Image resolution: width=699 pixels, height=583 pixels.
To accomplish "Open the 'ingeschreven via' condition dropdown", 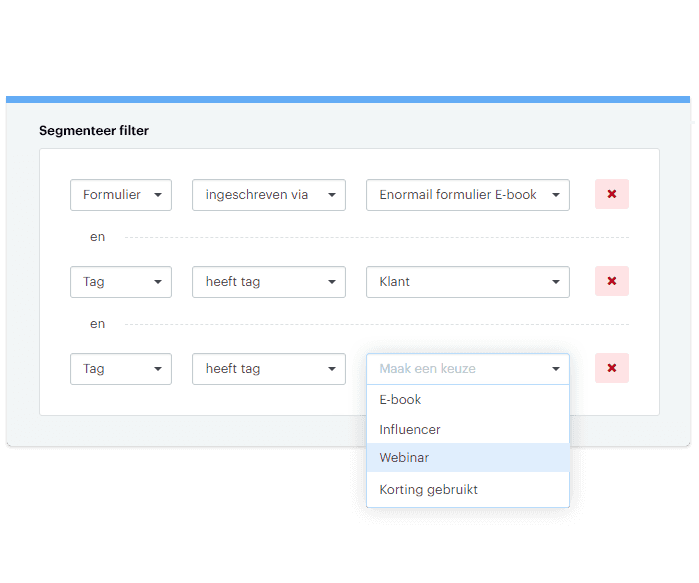I will pos(269,195).
